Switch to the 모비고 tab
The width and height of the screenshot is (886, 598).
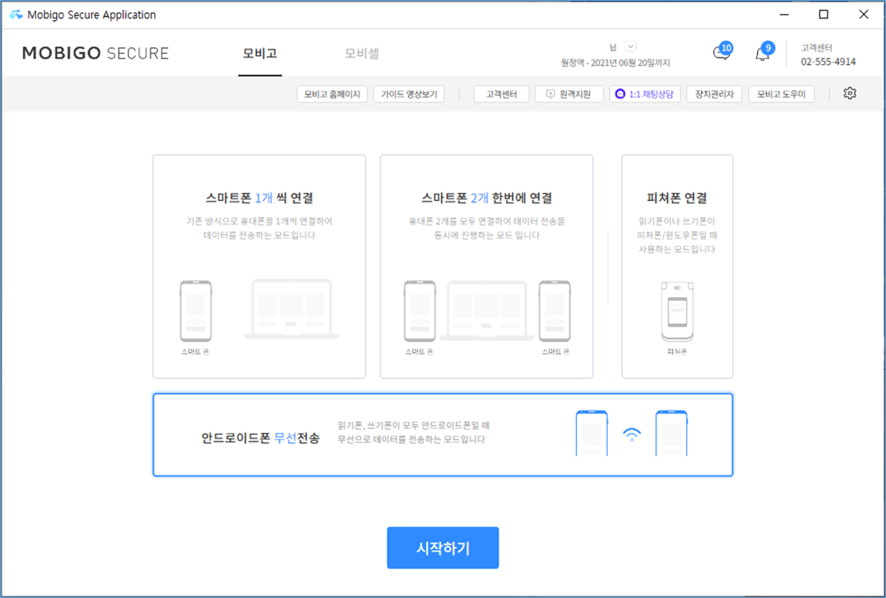click(260, 54)
